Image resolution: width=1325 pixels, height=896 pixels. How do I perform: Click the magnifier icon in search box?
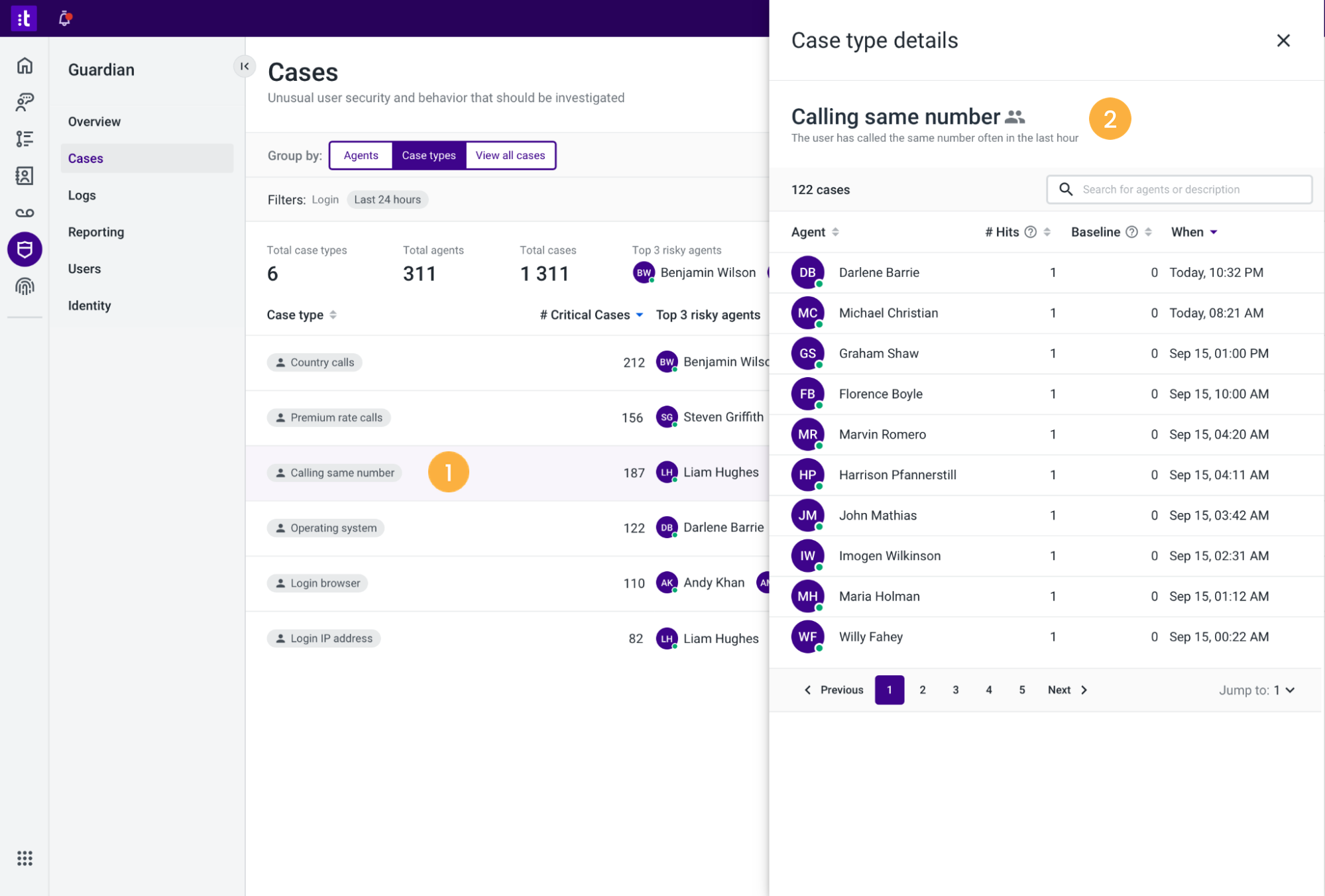point(1066,190)
